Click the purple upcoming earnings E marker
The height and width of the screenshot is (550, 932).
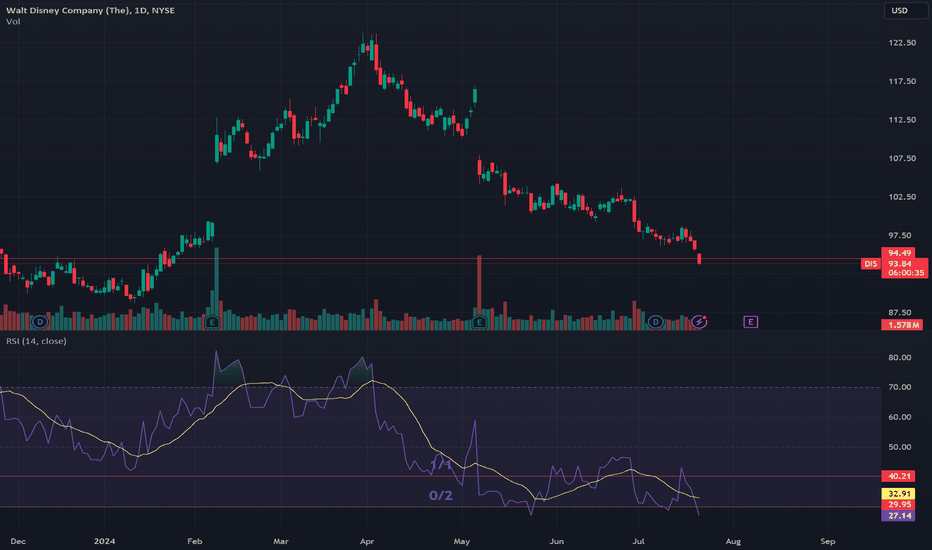750,322
